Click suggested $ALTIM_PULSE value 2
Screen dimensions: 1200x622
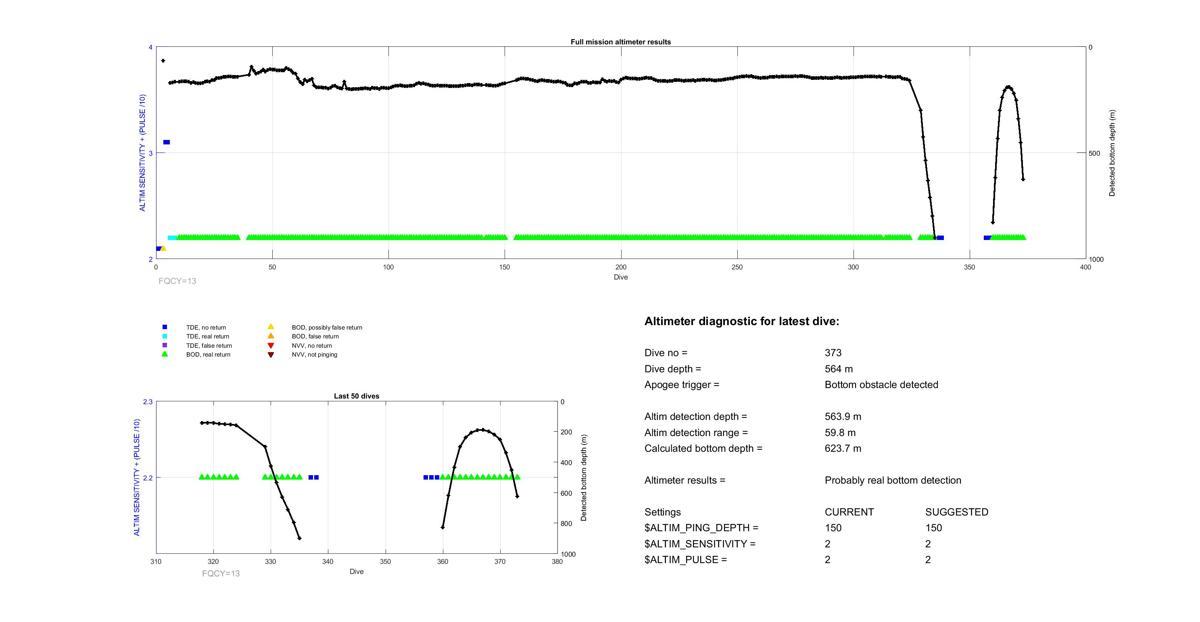[928, 560]
